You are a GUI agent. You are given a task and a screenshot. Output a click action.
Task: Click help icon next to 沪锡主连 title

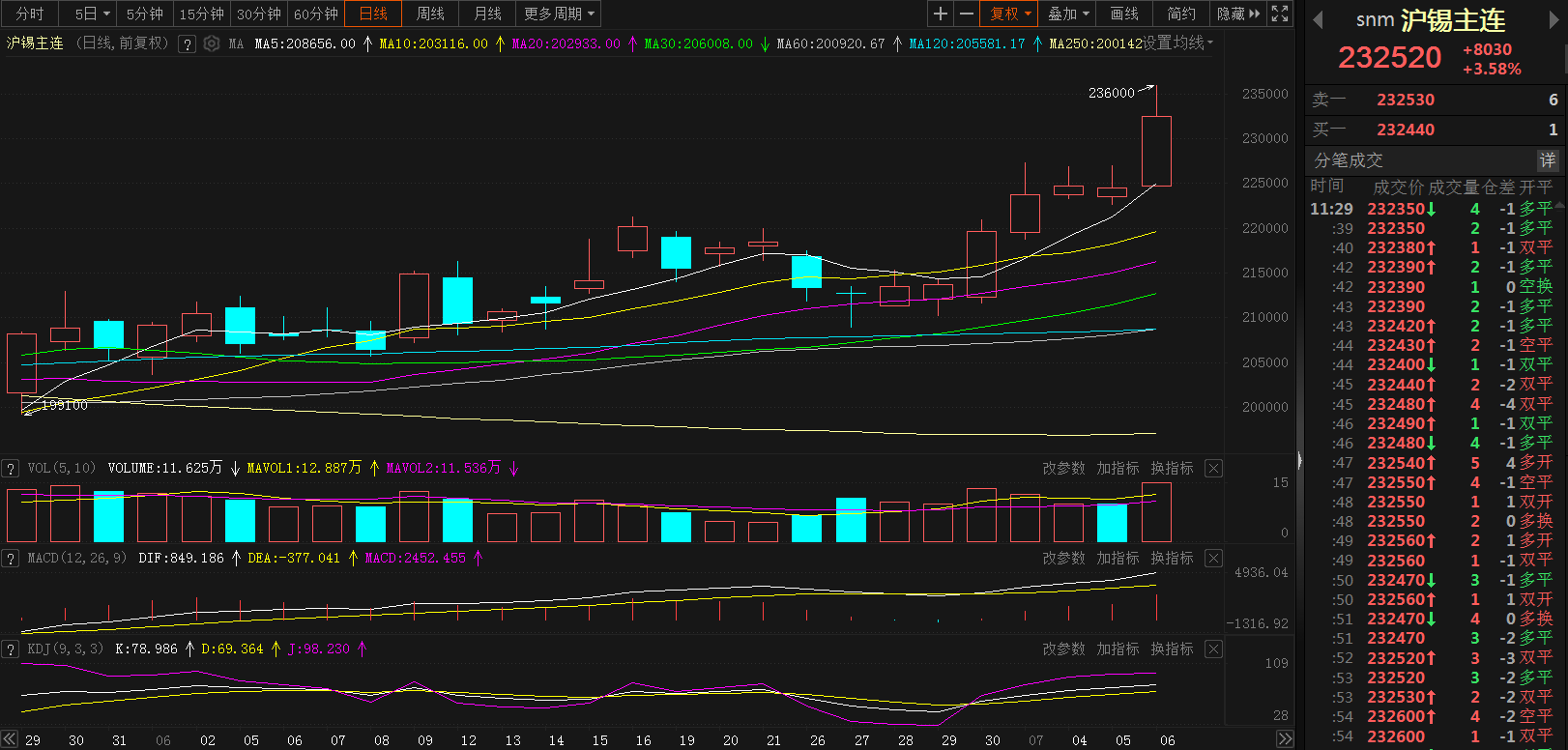188,43
